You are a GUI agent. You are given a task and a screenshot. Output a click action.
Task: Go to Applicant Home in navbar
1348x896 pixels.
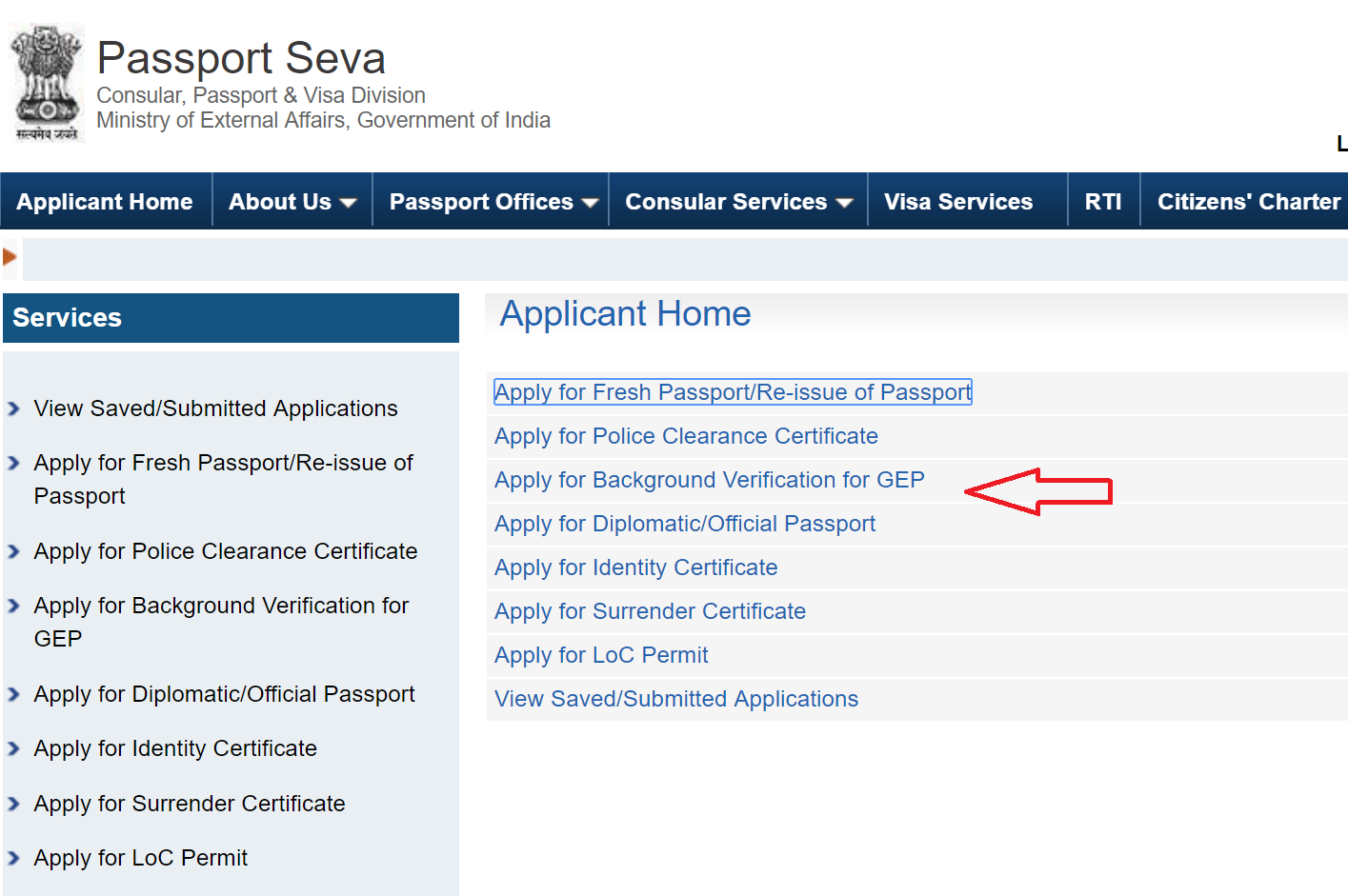105,202
